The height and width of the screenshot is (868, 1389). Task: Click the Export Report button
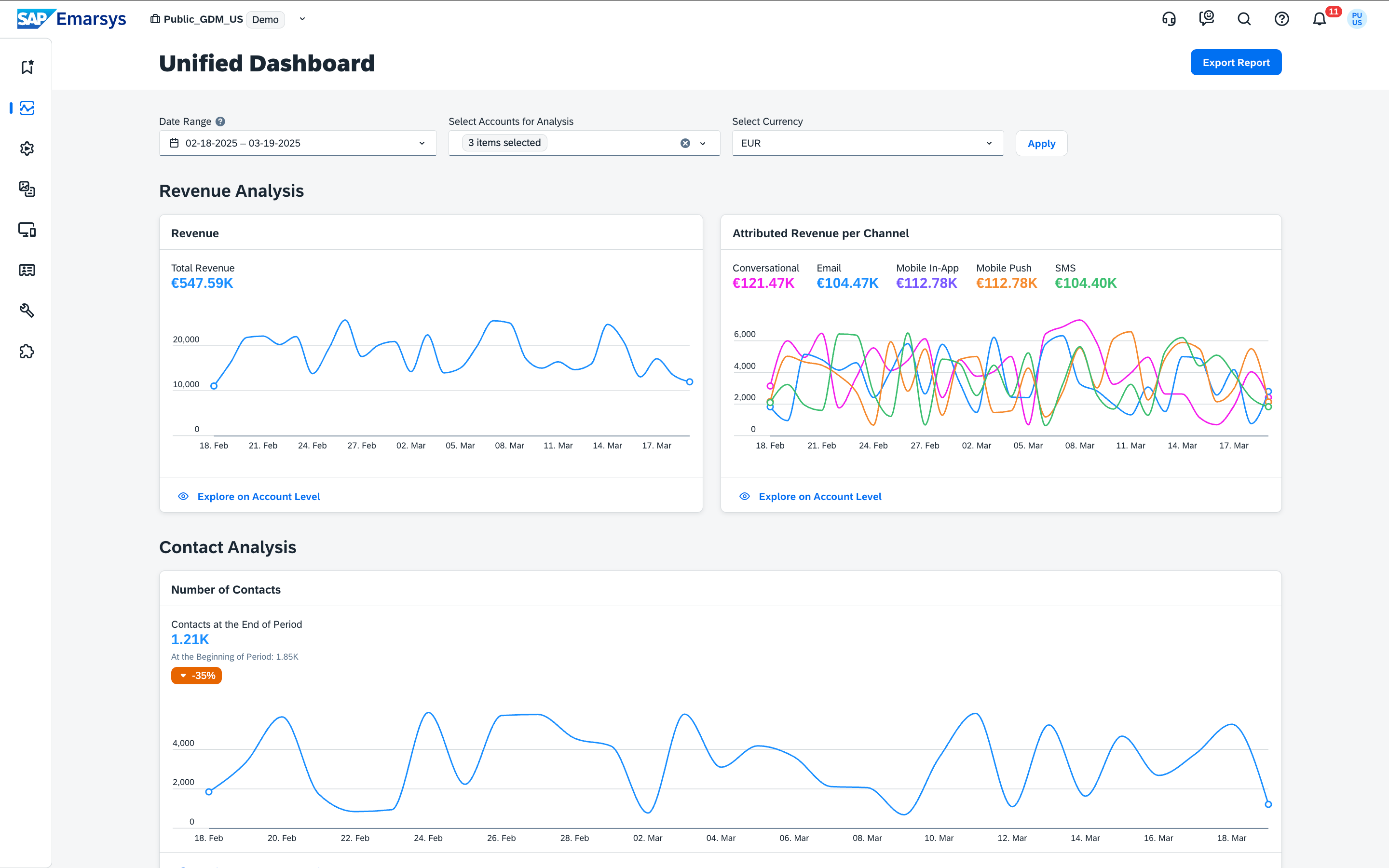1235,63
